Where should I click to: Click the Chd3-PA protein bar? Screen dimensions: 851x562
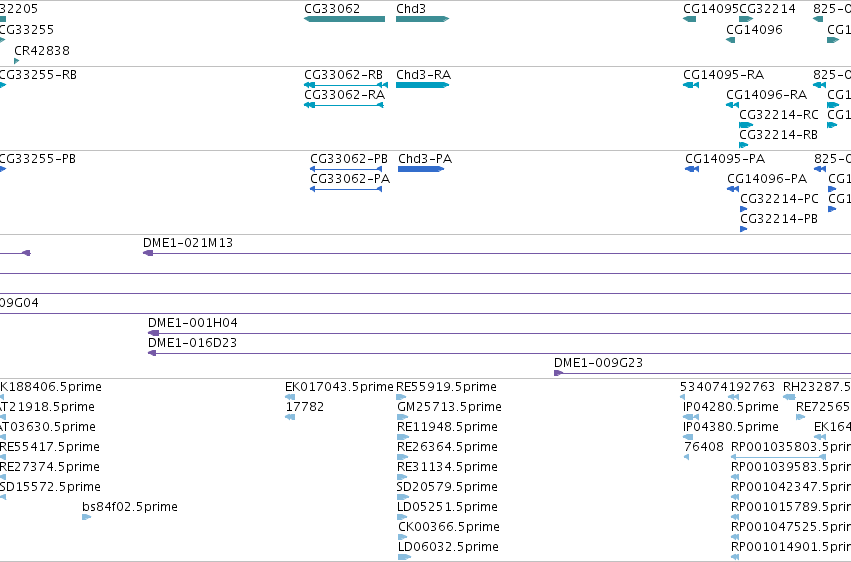pyautogui.click(x=421, y=169)
